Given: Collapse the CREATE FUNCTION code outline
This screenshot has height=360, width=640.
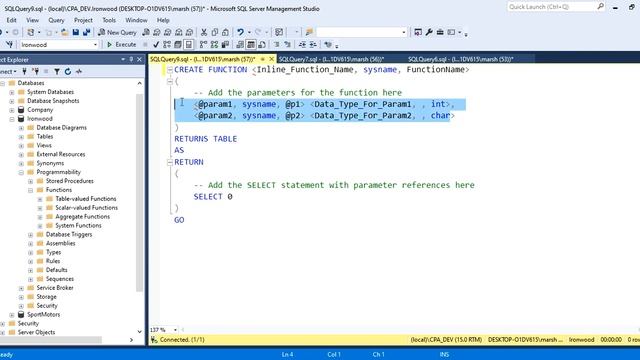Looking at the screenshot, I should (170, 70).
